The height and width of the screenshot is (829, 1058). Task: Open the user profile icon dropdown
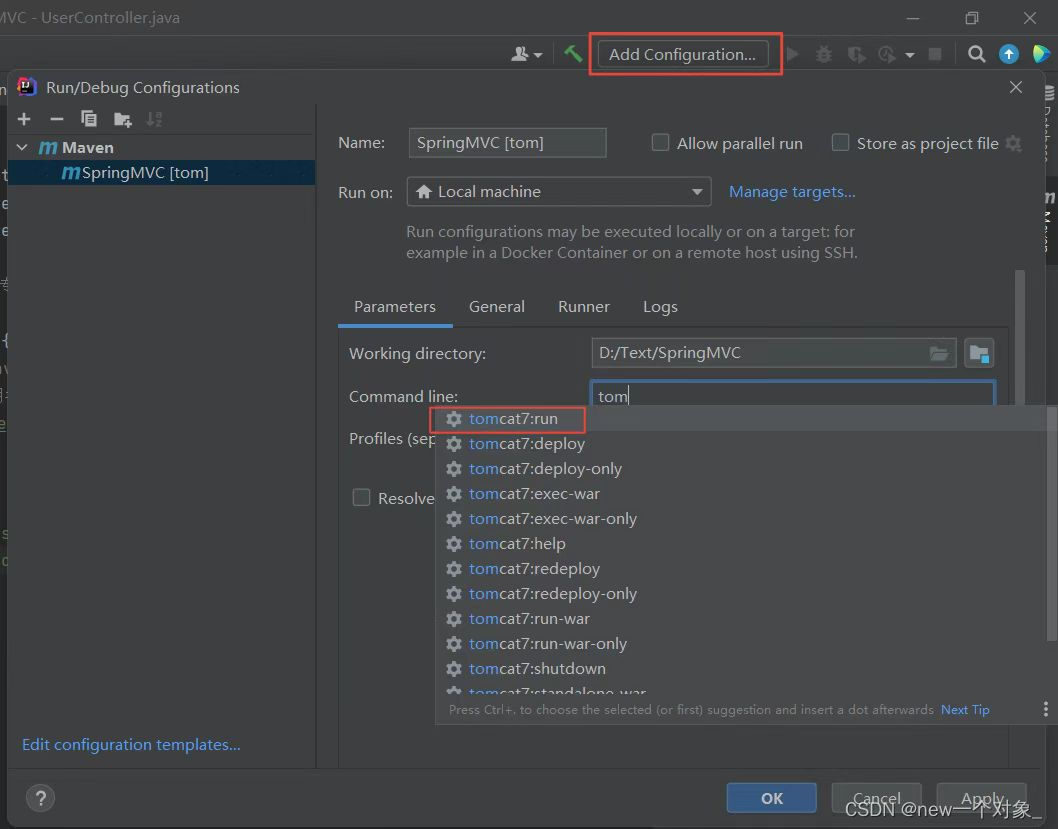(x=526, y=54)
